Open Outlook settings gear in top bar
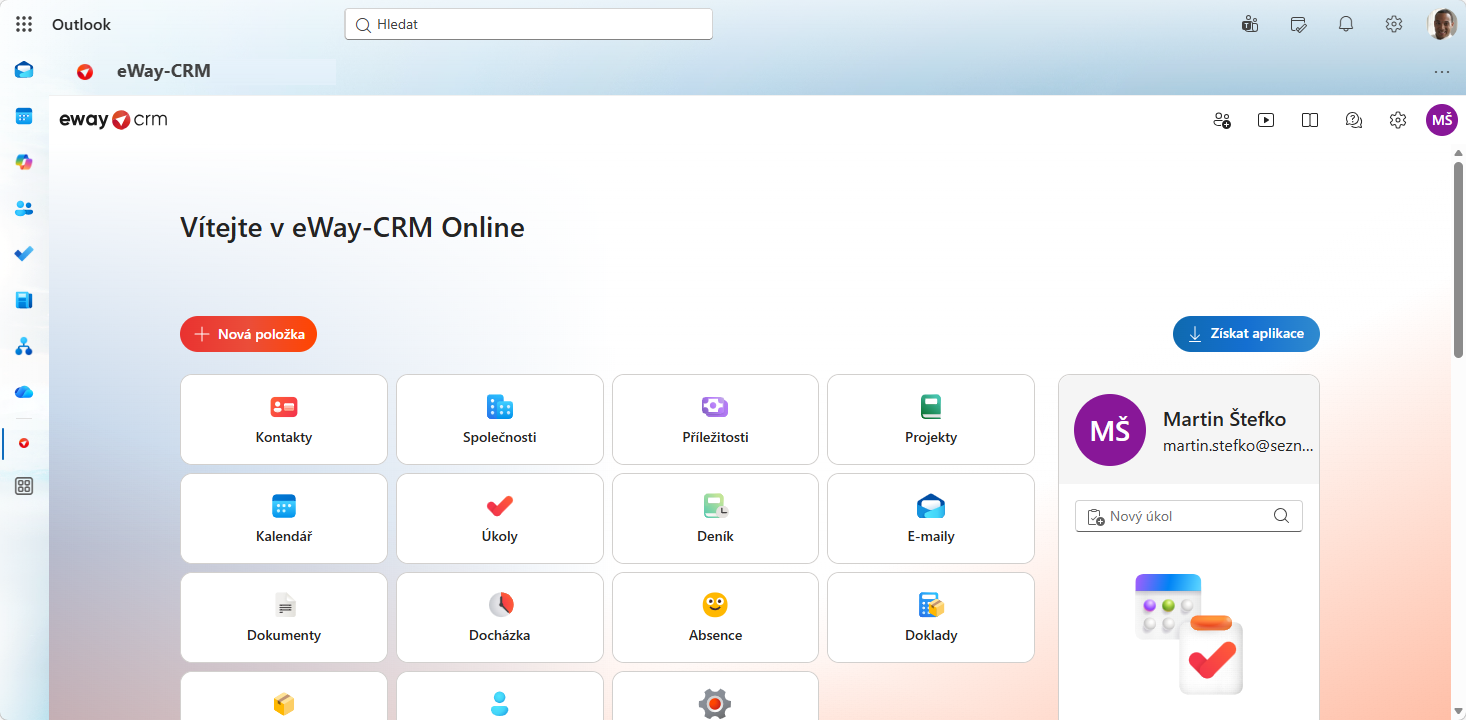The image size is (1466, 720). pyautogui.click(x=1394, y=24)
